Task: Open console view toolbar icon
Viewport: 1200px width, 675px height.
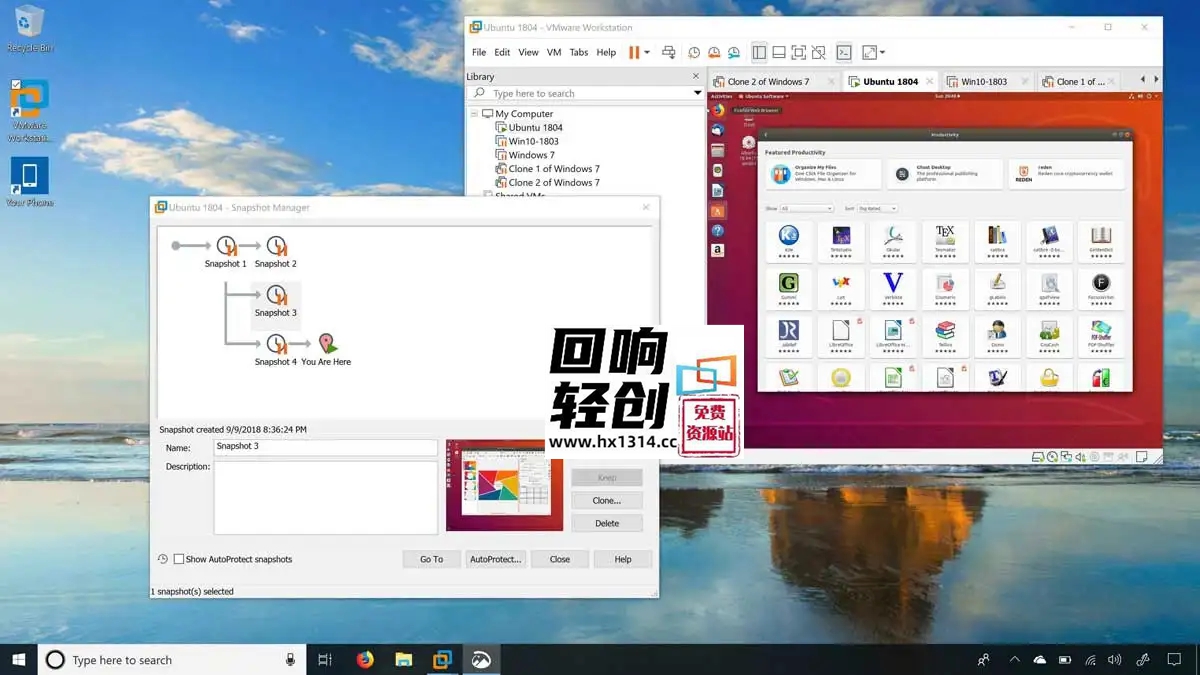Action: point(844,52)
